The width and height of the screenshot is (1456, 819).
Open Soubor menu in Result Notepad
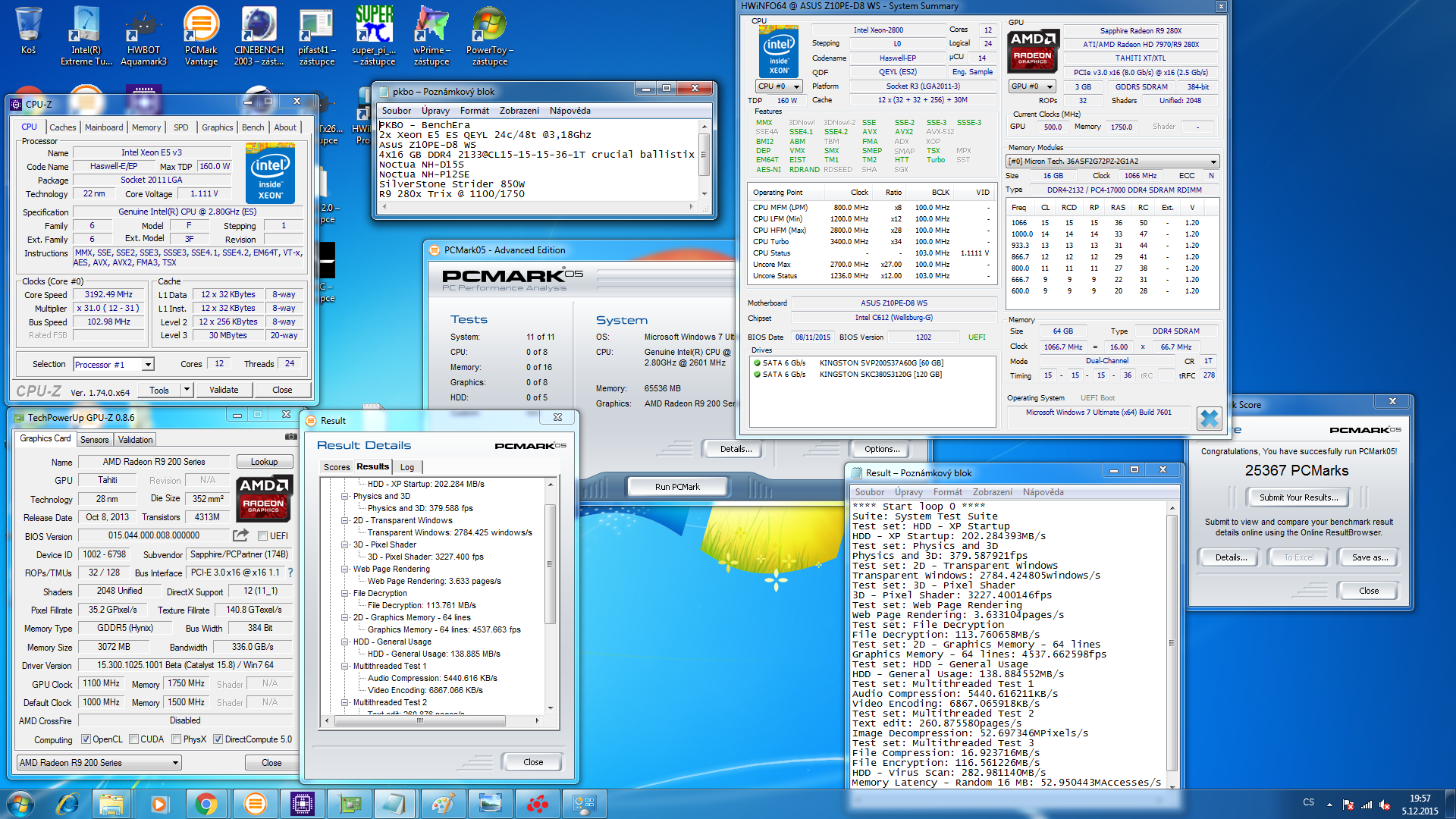click(870, 492)
